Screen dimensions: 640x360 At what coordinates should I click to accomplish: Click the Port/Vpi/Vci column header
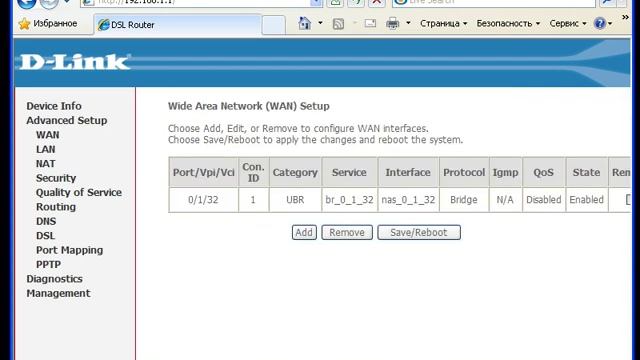[203, 172]
